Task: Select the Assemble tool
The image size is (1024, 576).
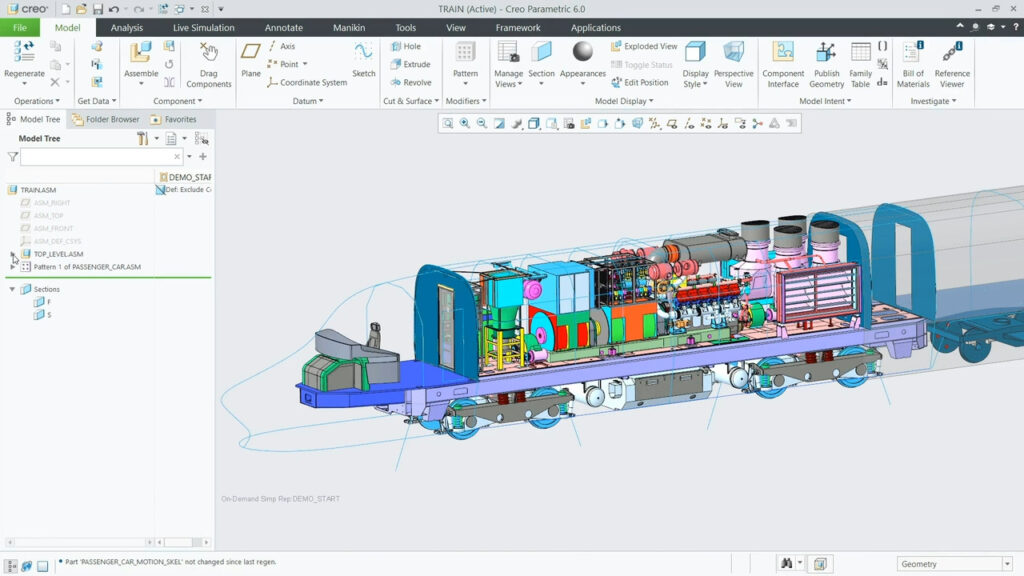Action: point(141,58)
